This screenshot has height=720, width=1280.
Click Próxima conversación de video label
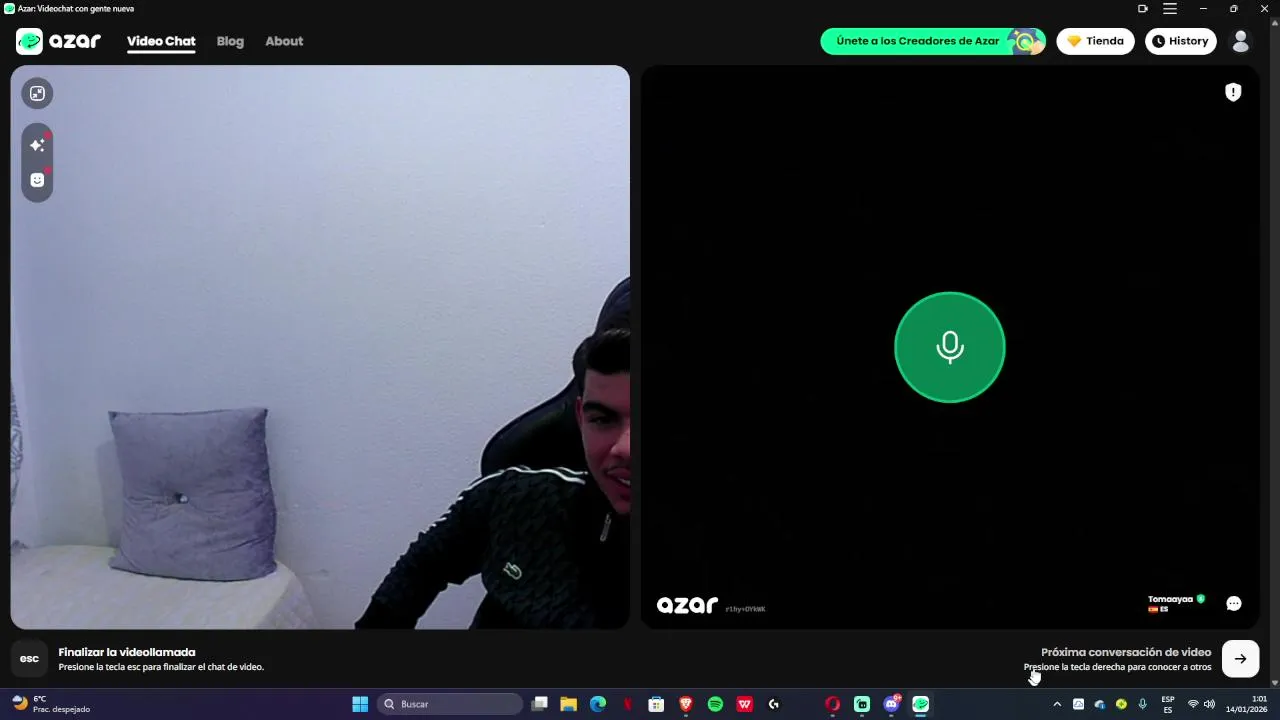[1126, 652]
